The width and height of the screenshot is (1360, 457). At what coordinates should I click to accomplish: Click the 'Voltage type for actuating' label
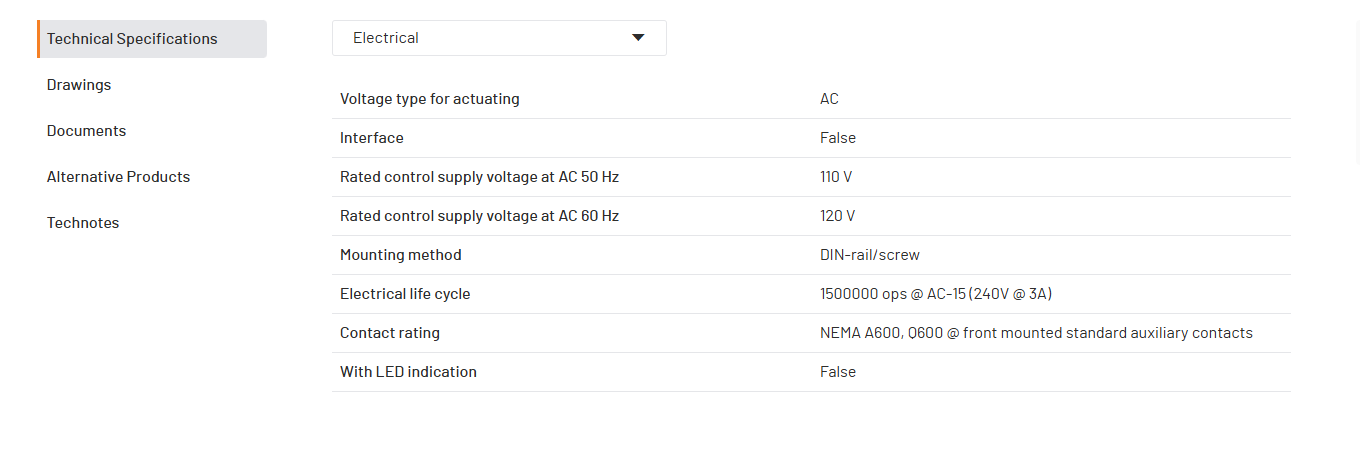point(429,99)
